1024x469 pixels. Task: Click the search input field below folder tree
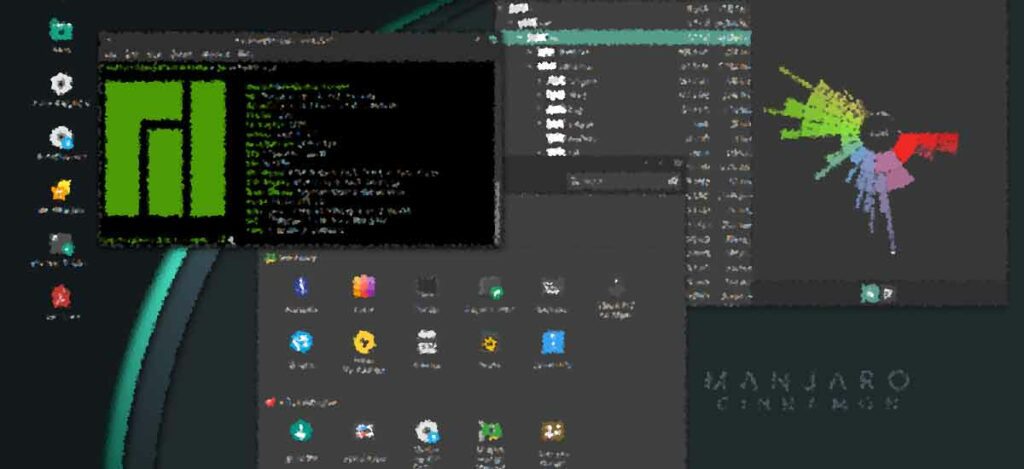[624, 181]
